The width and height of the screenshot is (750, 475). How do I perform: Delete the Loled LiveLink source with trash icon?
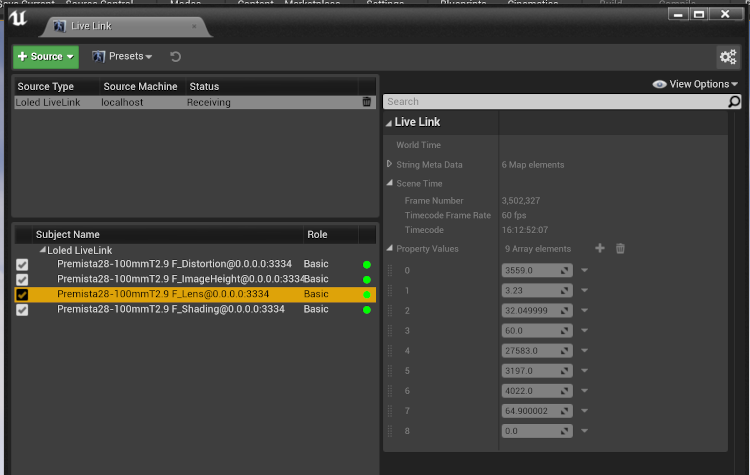tap(366, 102)
